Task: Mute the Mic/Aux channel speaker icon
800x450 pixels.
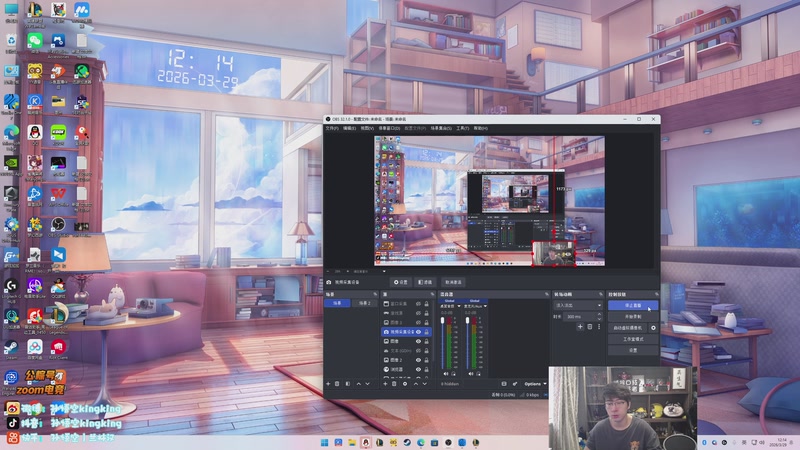Action: pyautogui.click(x=470, y=374)
